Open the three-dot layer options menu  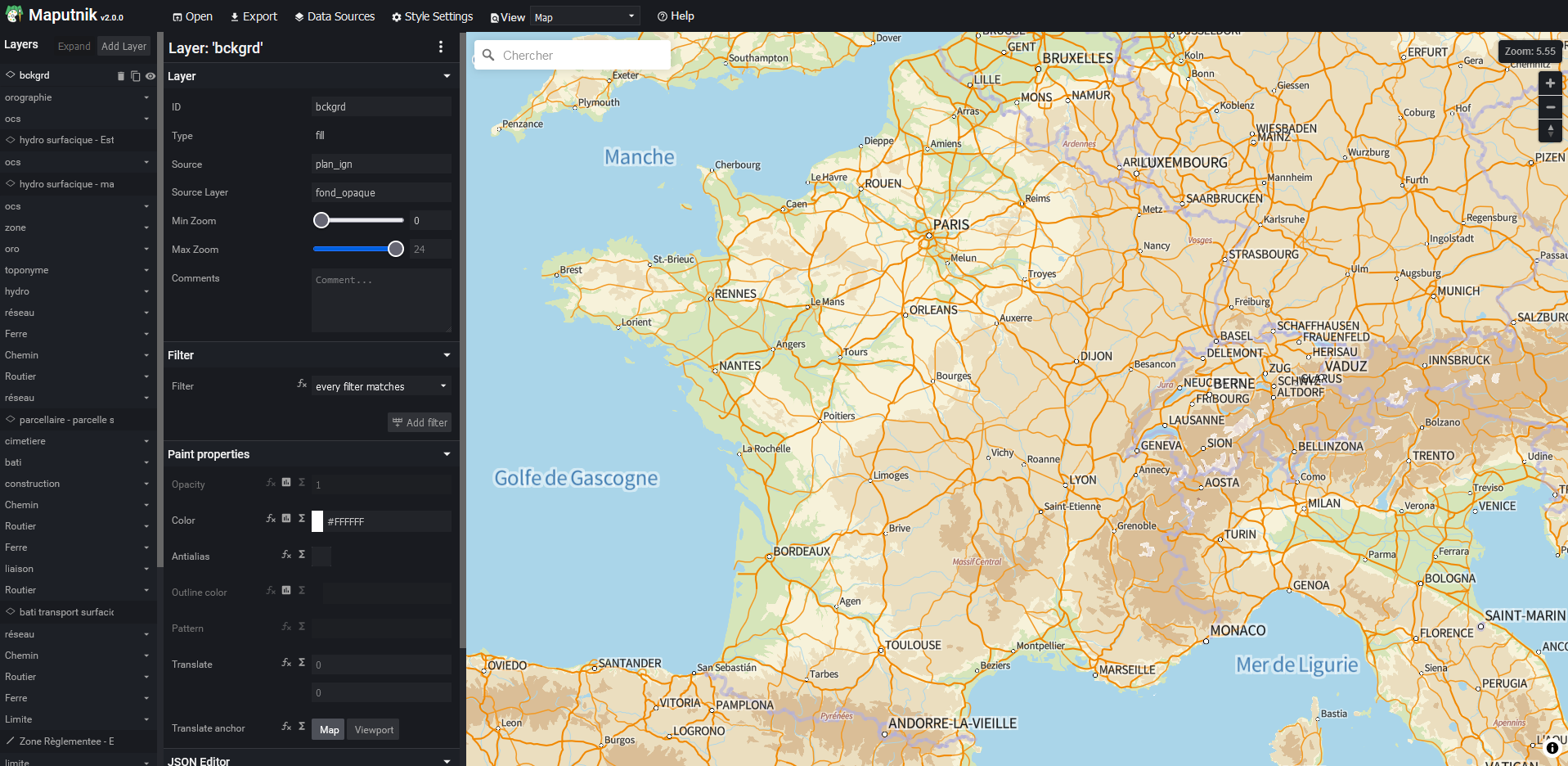pyautogui.click(x=441, y=47)
